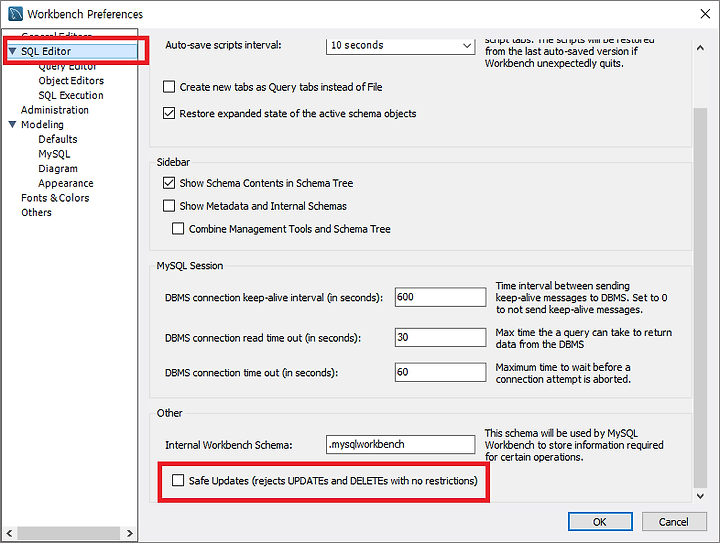Image resolution: width=720 pixels, height=543 pixels.
Task: Enable Create new tabs as Query tabs
Action: [x=169, y=86]
